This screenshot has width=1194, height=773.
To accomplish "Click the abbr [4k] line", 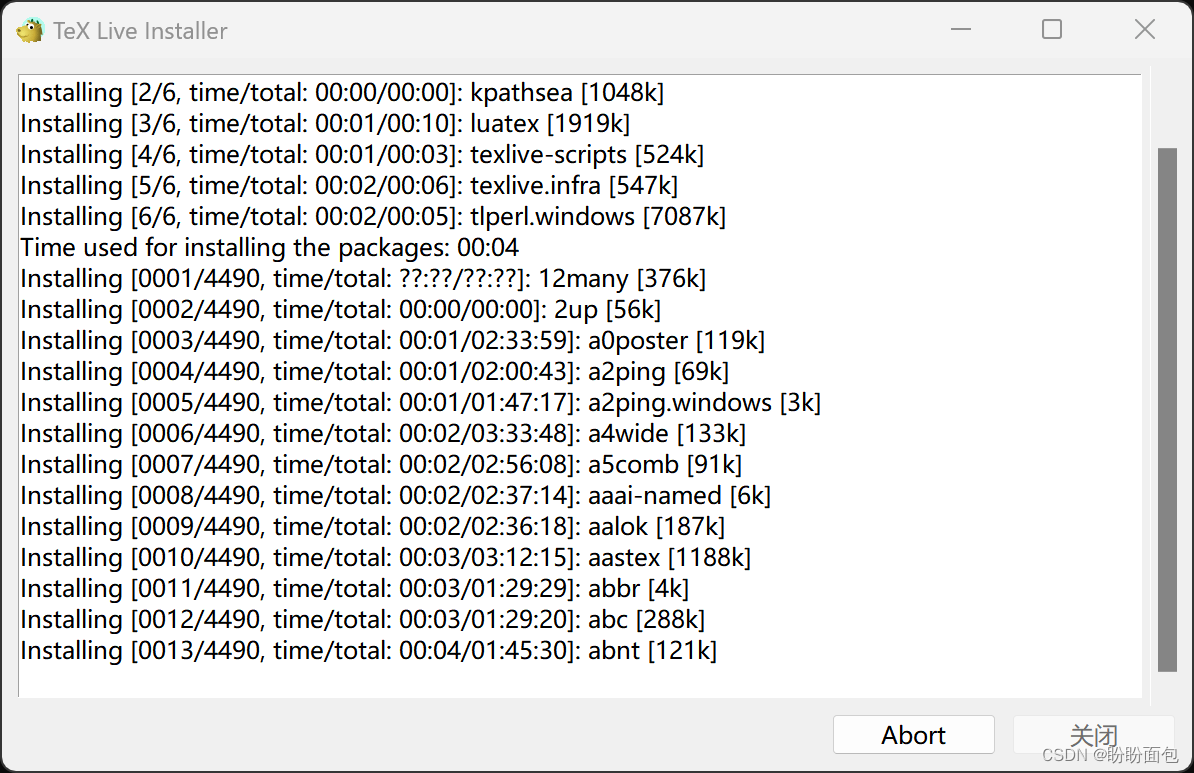I will (354, 589).
